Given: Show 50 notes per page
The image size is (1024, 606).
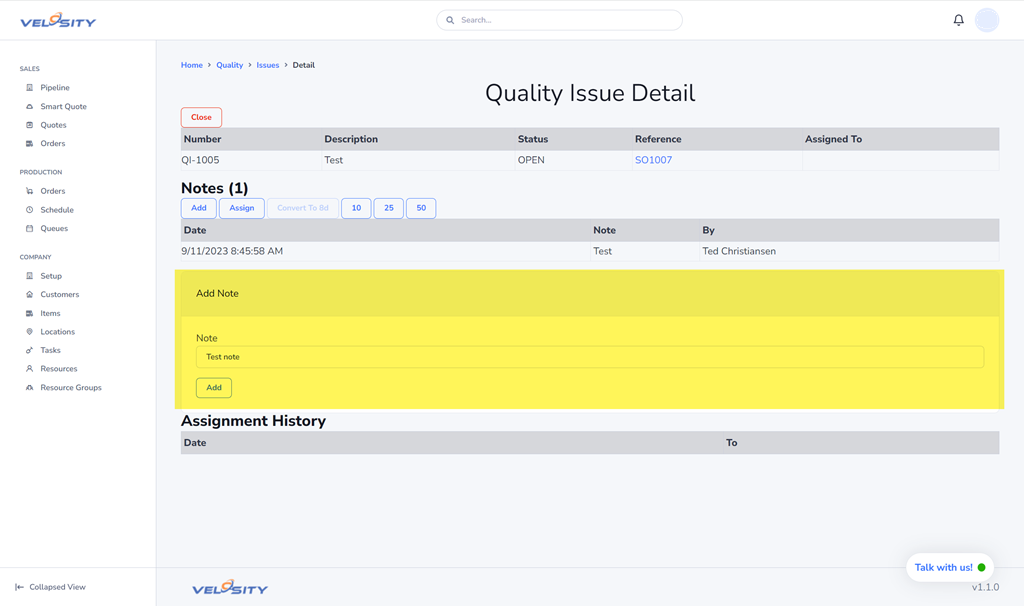Looking at the screenshot, I should 421,208.
